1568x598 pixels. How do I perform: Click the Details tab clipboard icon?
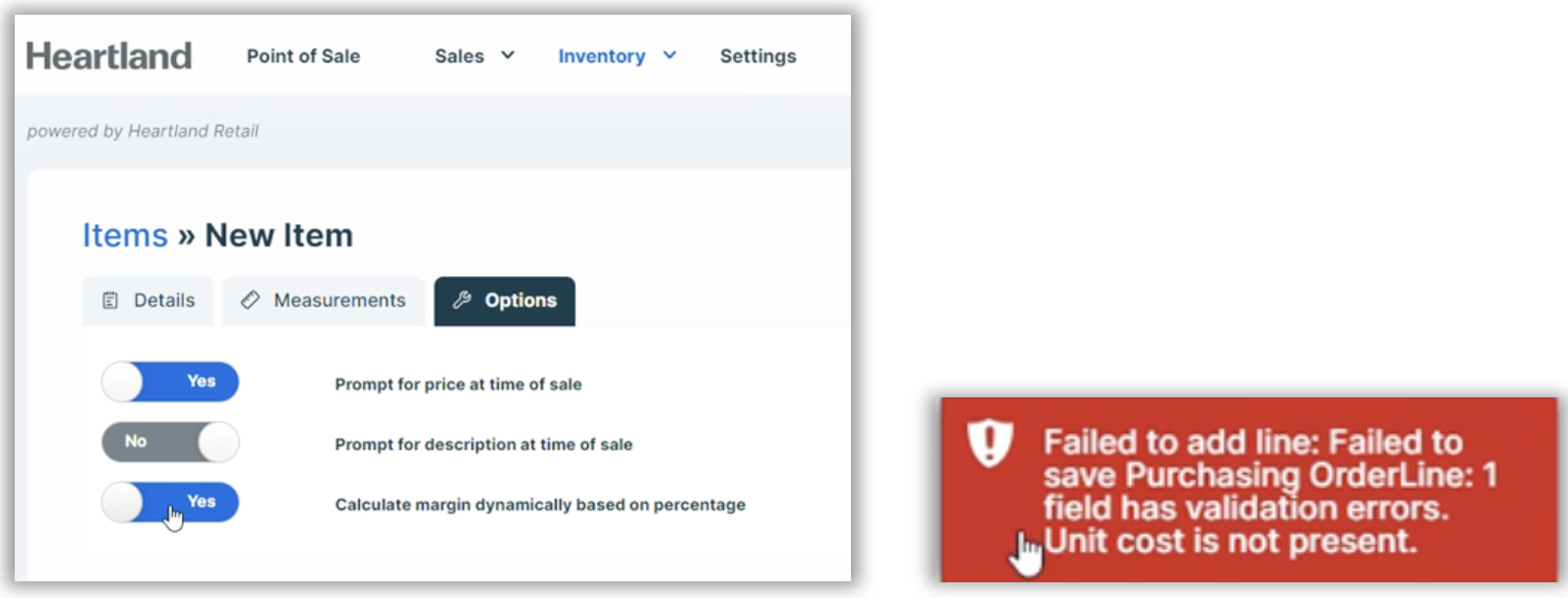110,301
